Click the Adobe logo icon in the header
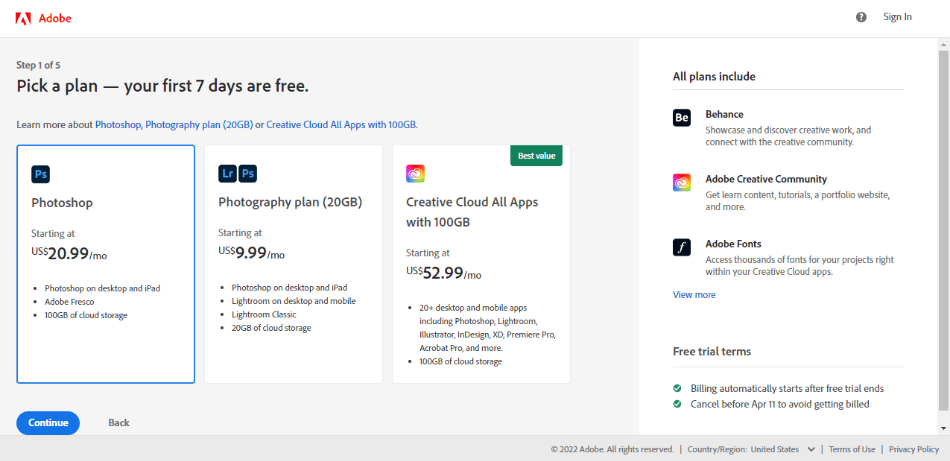 (23, 18)
